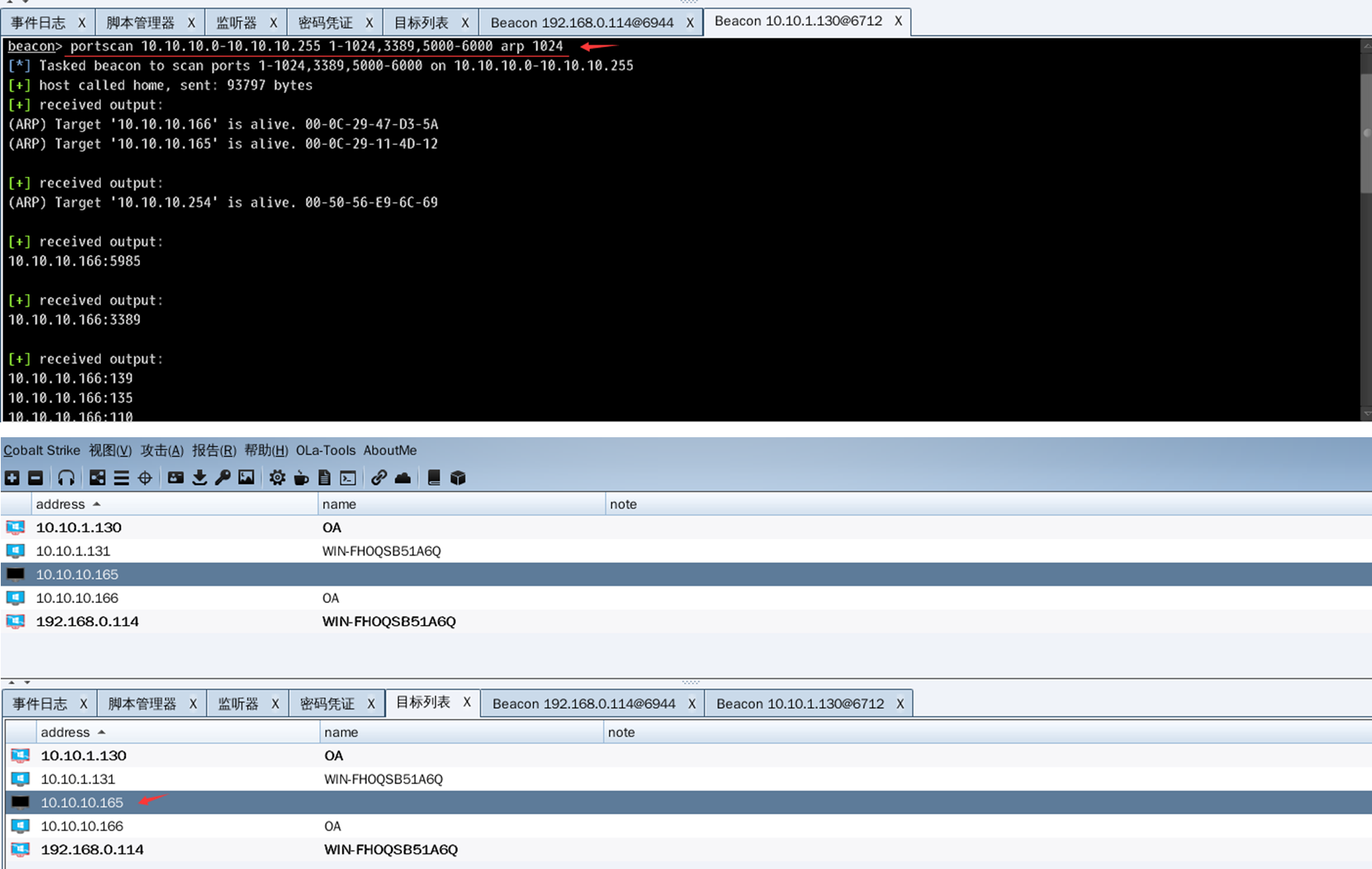Screen dimensions: 1372x869
Task: Close Beacon 10.10.1.130@6712 tab in upper bar
Action: click(x=898, y=21)
